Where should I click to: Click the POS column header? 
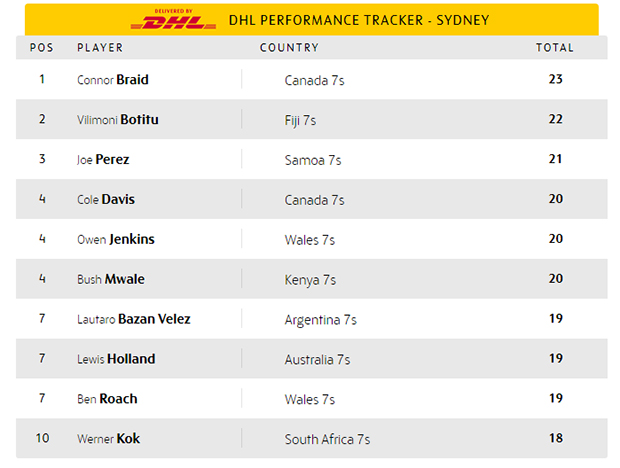[x=42, y=47]
